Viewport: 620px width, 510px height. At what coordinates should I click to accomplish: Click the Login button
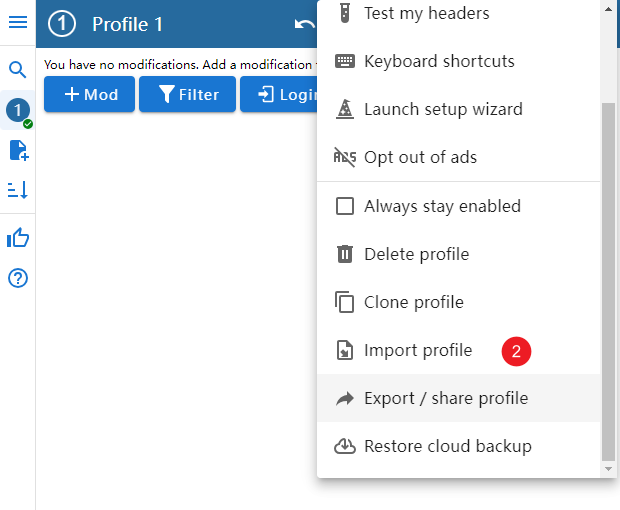coord(279,95)
